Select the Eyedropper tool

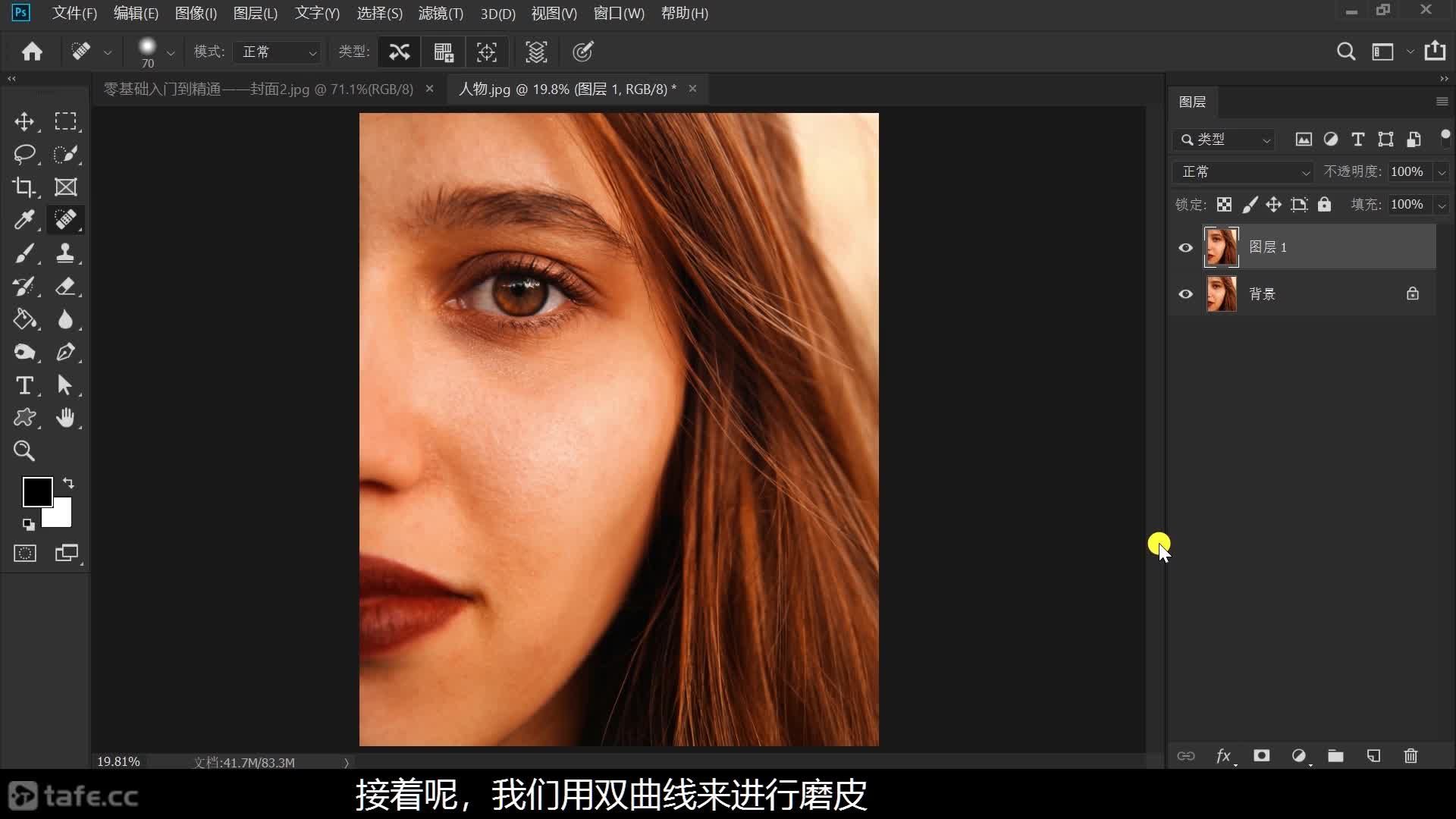[24, 220]
